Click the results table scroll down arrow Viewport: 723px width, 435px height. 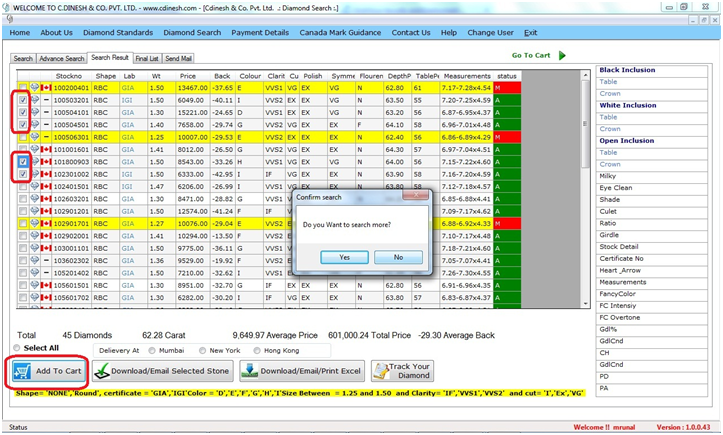pyautogui.click(x=585, y=304)
